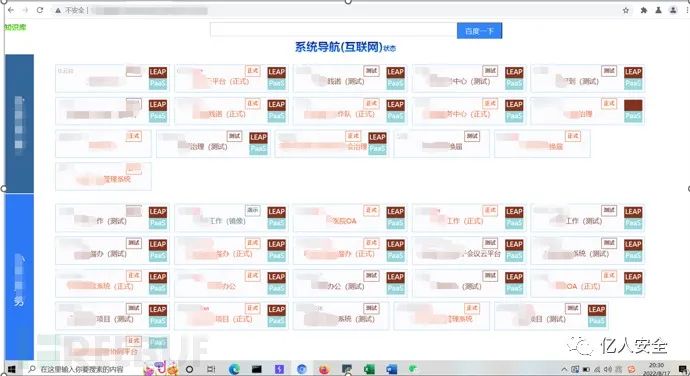Open the 践诸 (正式) system card
The image size is (690, 376).
coord(231,111)
